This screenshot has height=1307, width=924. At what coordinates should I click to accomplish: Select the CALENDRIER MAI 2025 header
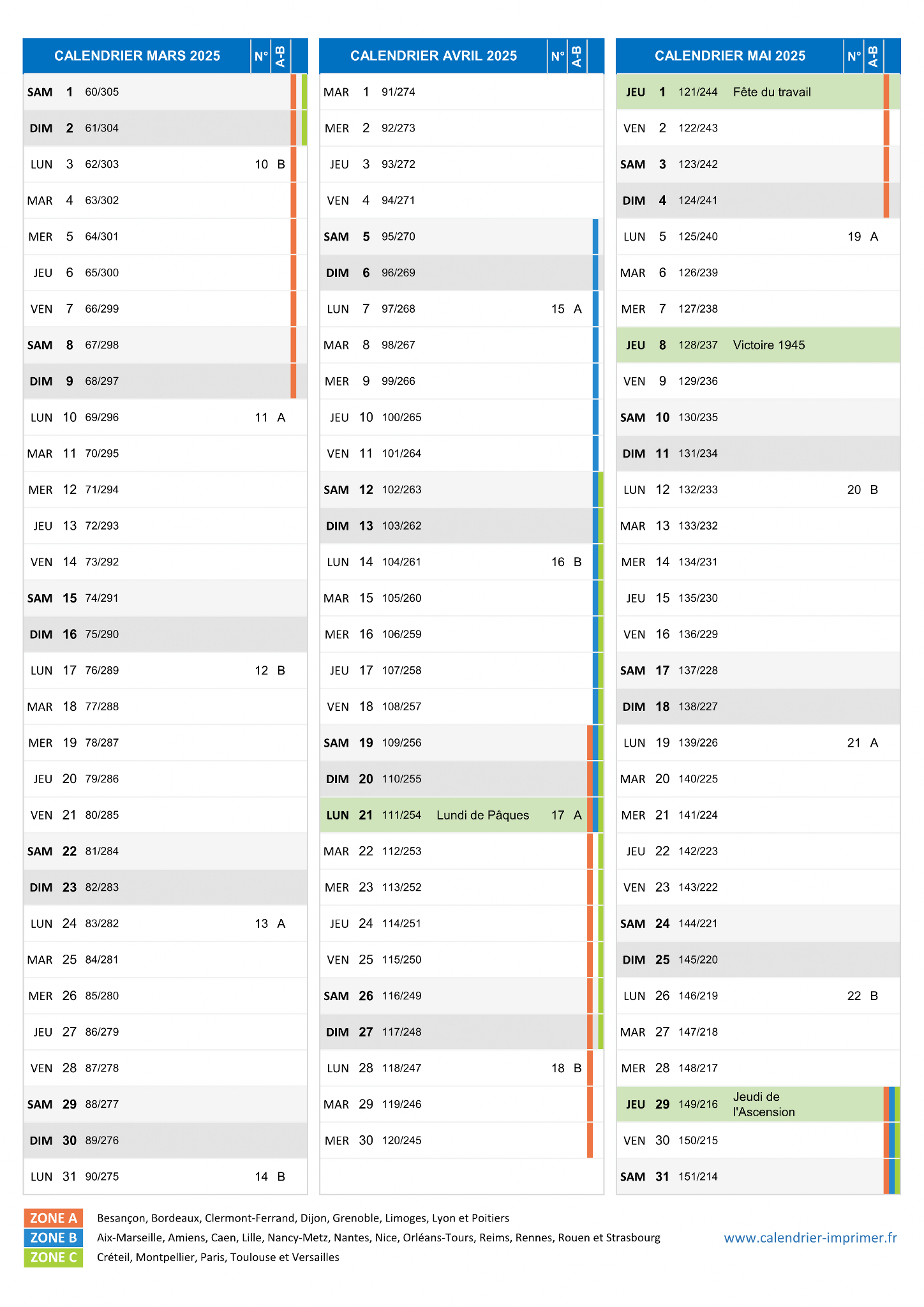730,56
